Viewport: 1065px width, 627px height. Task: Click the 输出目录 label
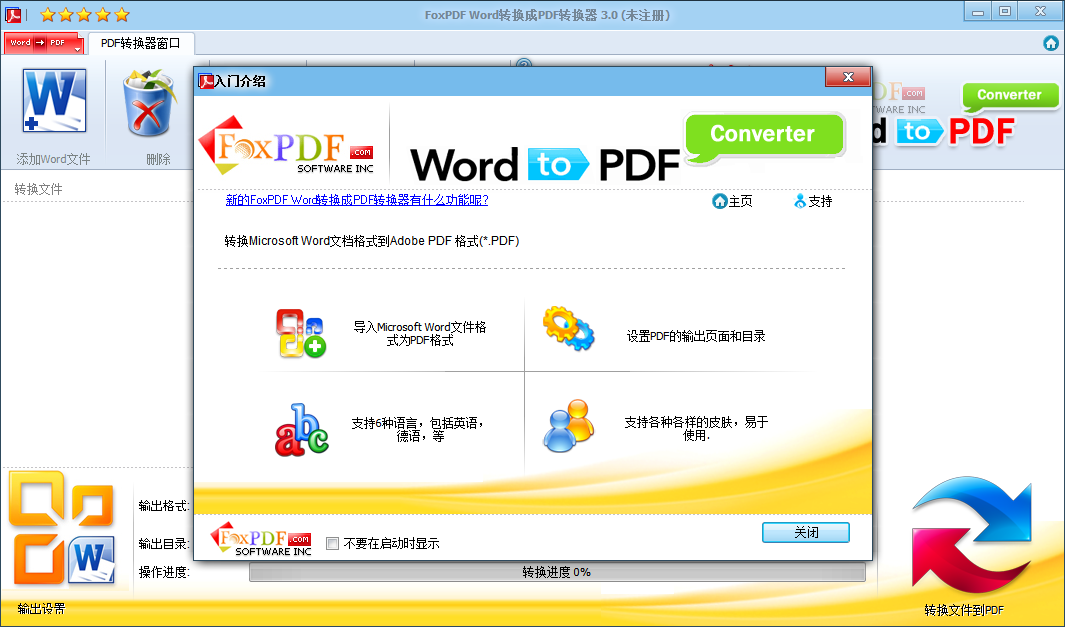click(164, 543)
